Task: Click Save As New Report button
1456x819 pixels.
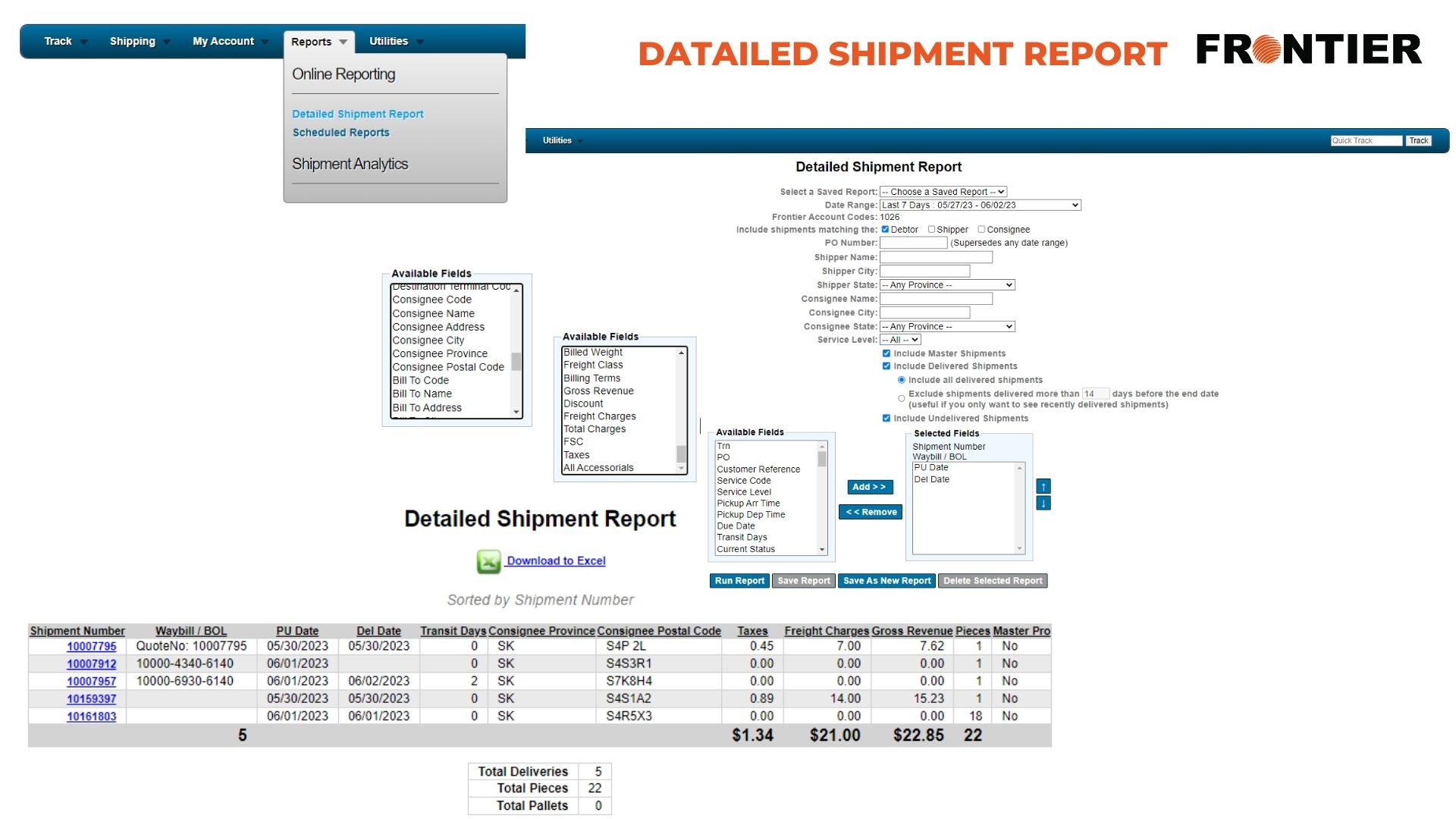Action: pyautogui.click(x=886, y=581)
